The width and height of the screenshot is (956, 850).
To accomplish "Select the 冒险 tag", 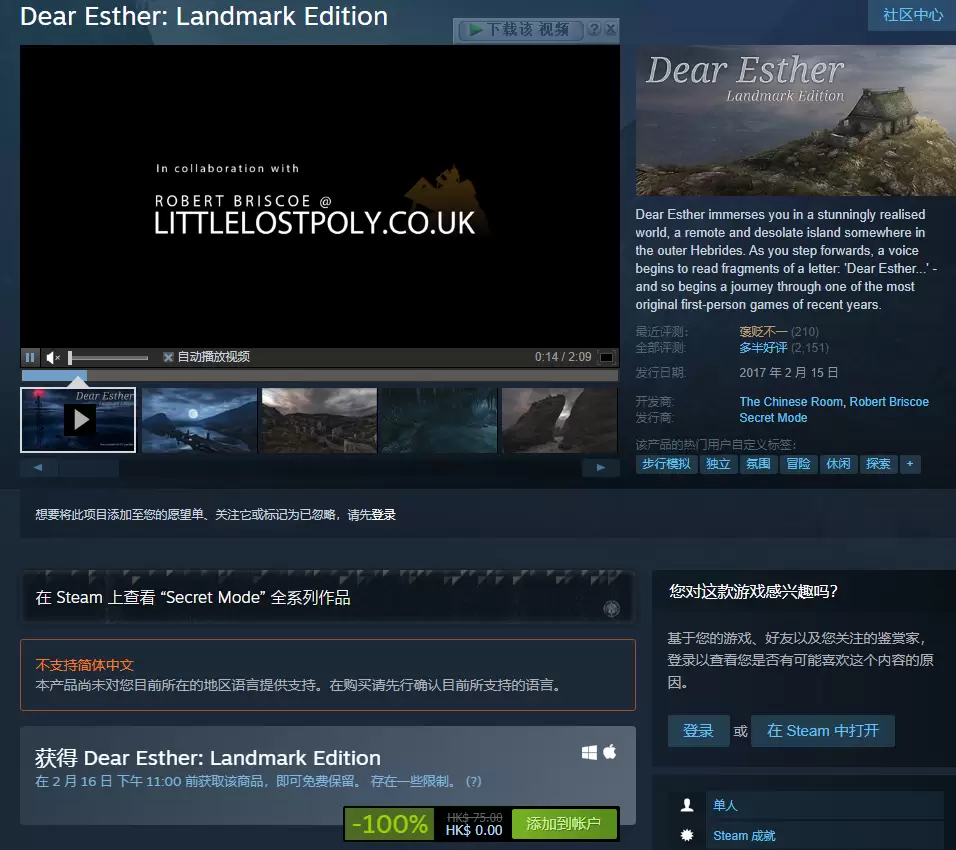I will 798,464.
